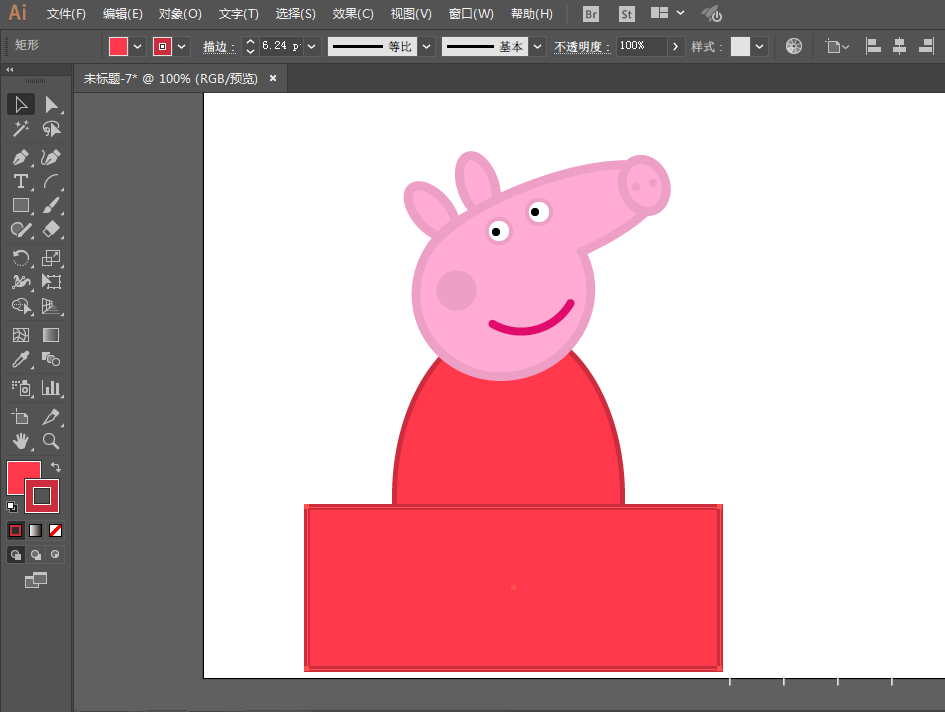Click the control bar red fill swatch

tap(118, 46)
